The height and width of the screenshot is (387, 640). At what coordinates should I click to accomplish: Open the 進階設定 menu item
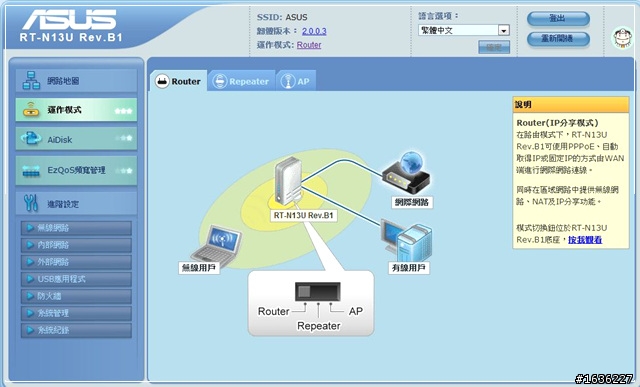pos(76,203)
